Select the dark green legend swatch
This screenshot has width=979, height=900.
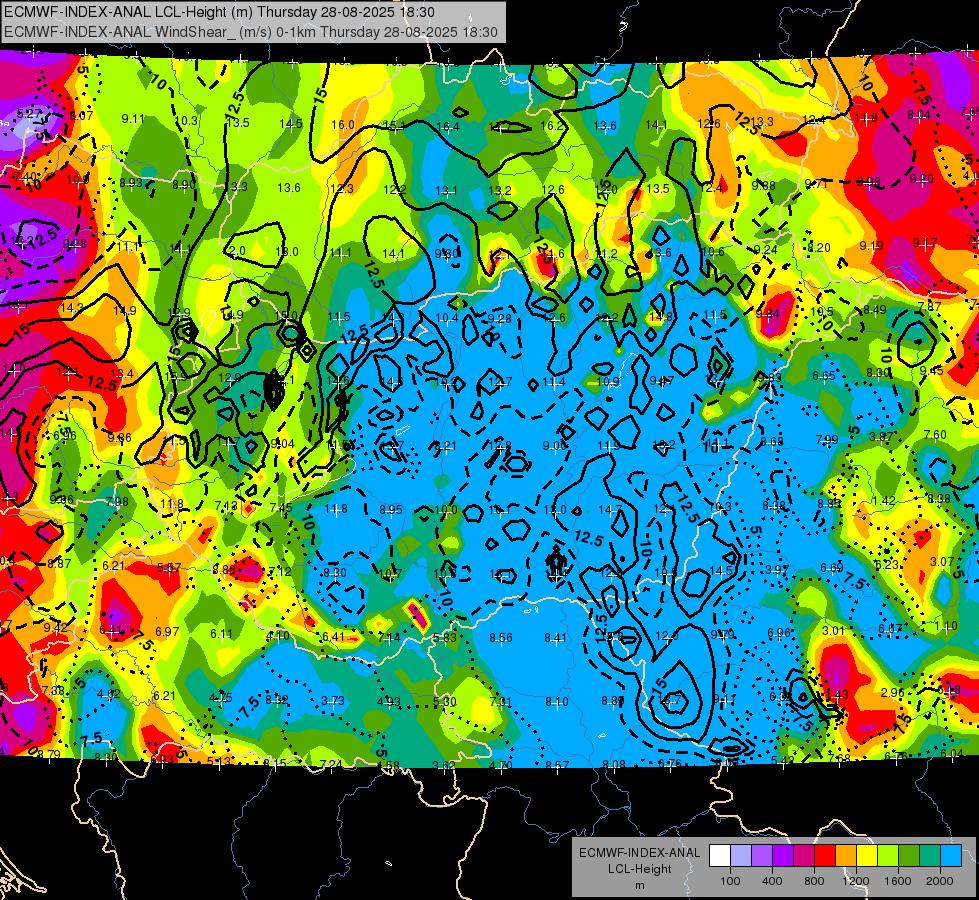click(909, 856)
